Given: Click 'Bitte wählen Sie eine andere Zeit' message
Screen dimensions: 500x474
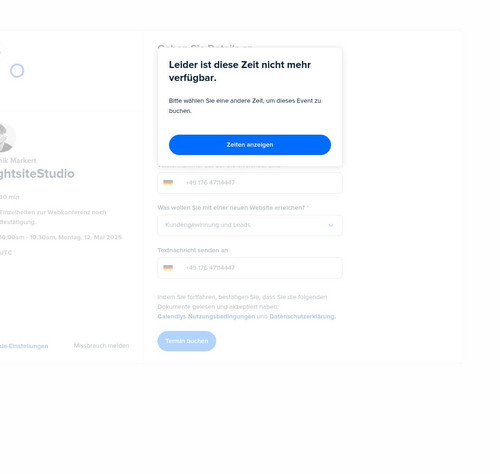Looking at the screenshot, I should [x=245, y=106].
